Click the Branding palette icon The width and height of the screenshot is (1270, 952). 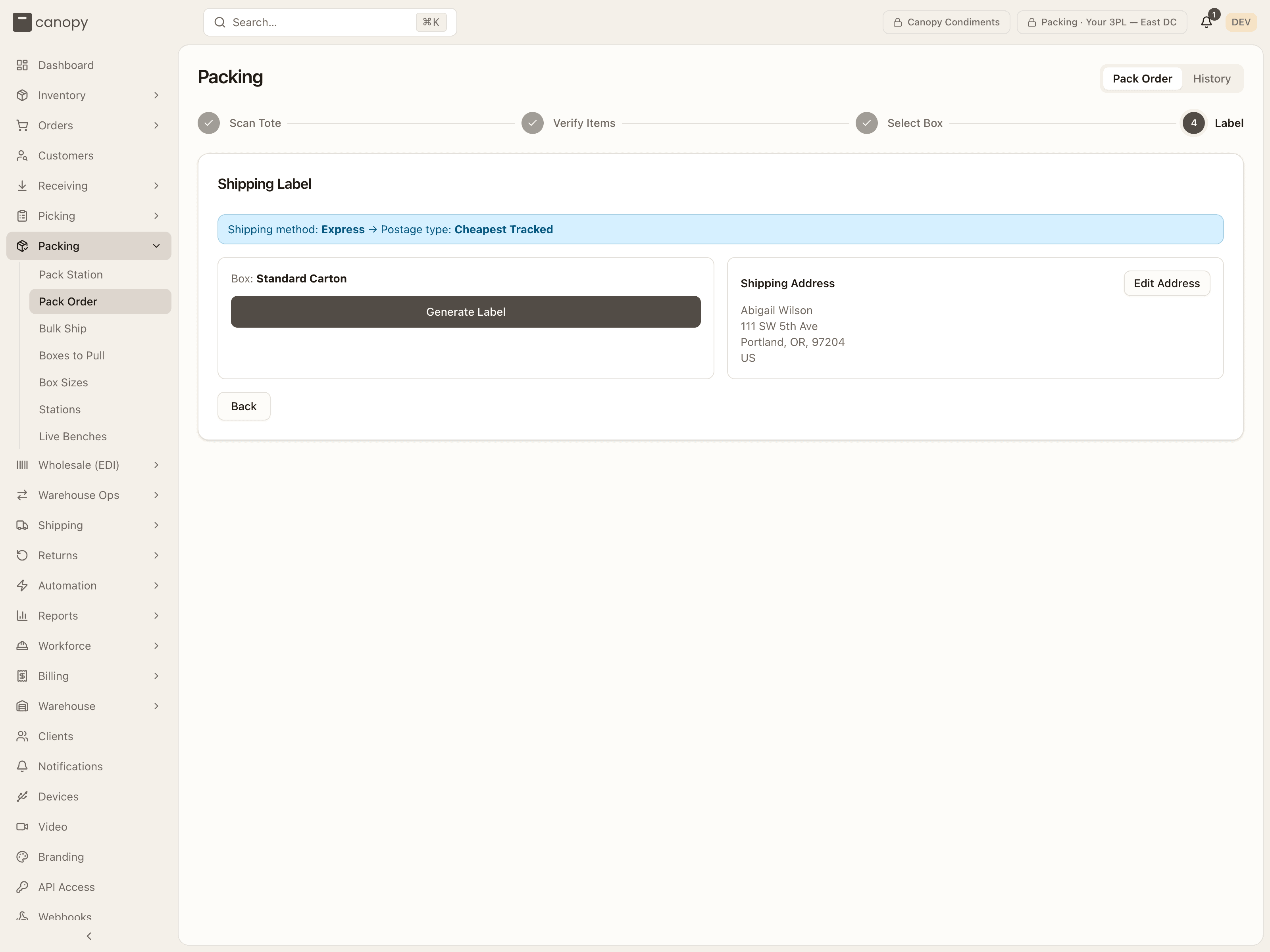click(22, 857)
